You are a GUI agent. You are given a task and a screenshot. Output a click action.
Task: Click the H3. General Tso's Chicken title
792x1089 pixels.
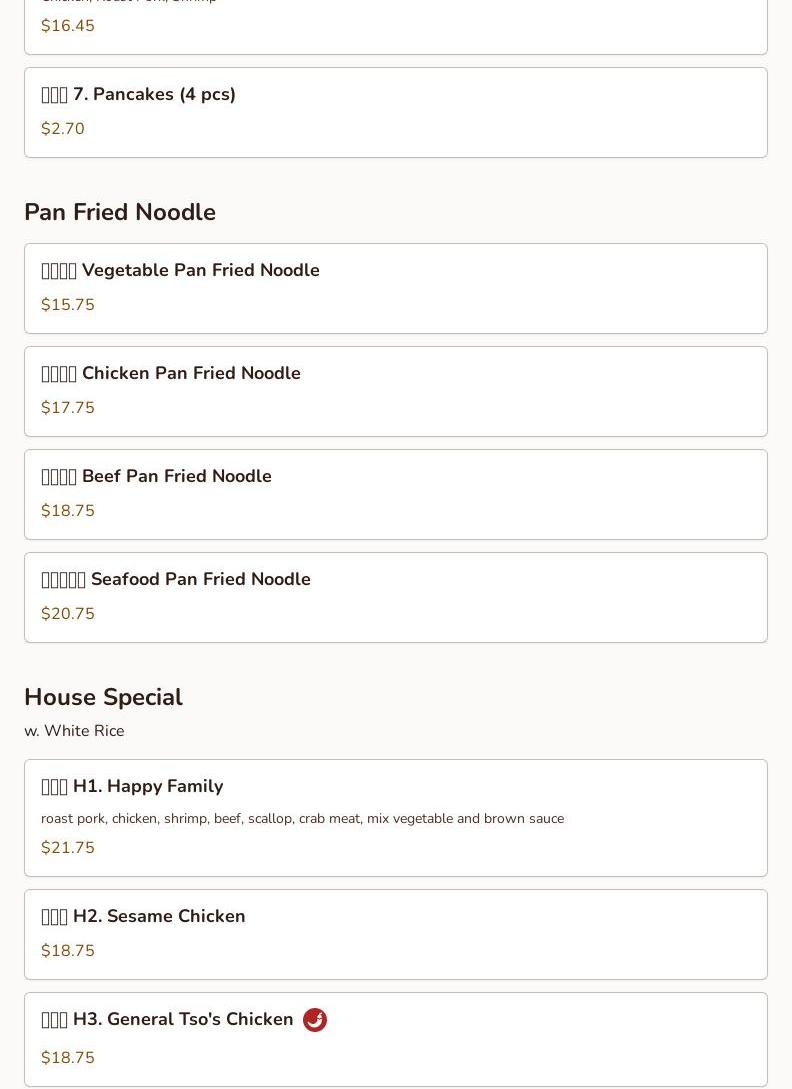[167, 1020]
